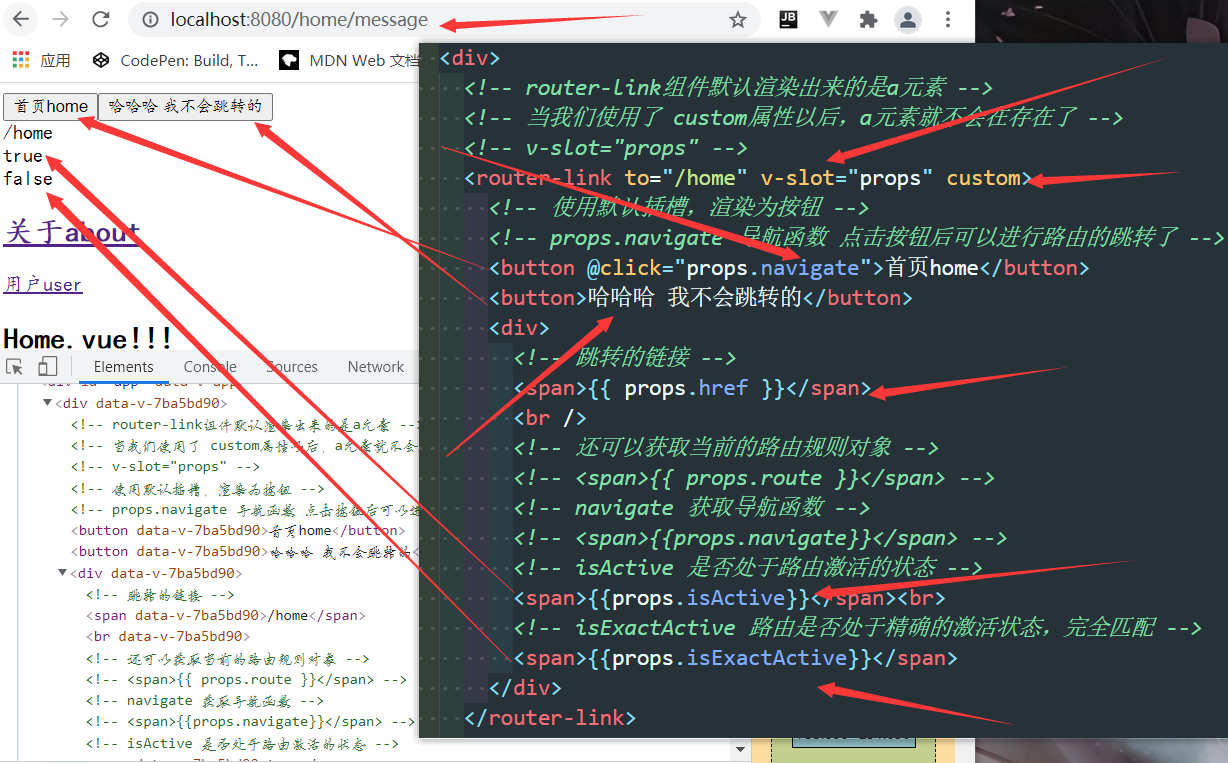Open the Vue devtools extension
This screenshot has width=1228, height=763.
(x=828, y=19)
